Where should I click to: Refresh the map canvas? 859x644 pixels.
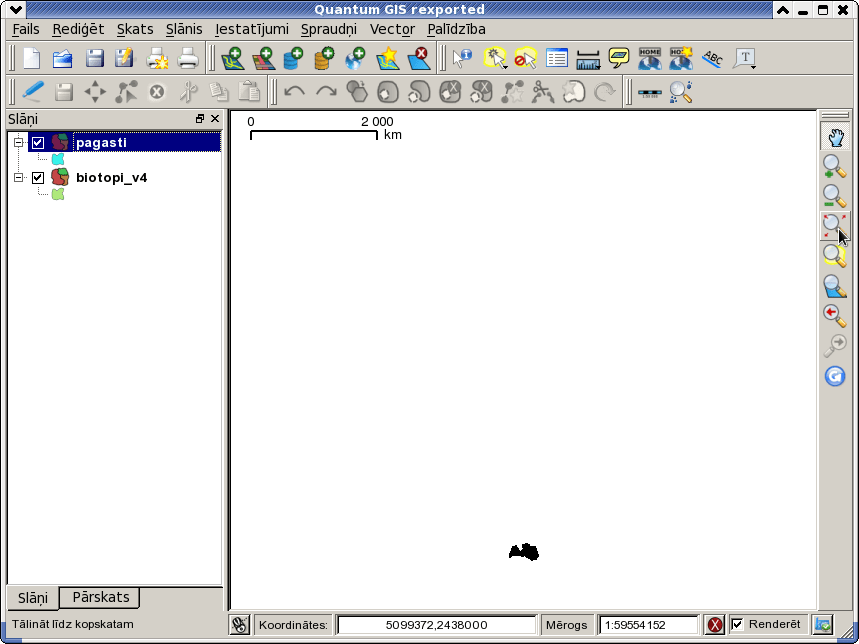pos(835,376)
